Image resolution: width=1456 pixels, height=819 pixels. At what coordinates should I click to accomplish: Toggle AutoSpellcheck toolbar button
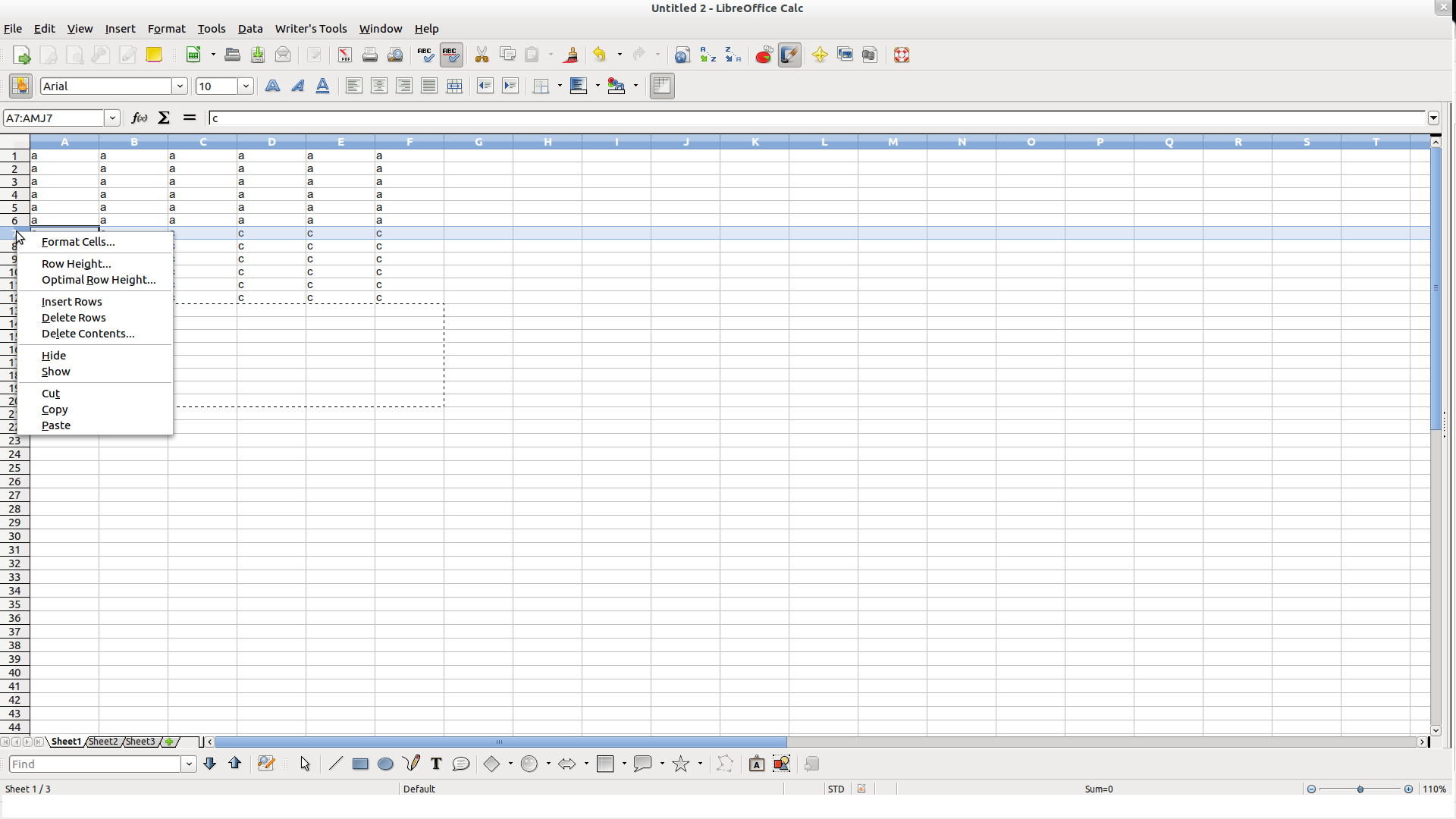[451, 55]
